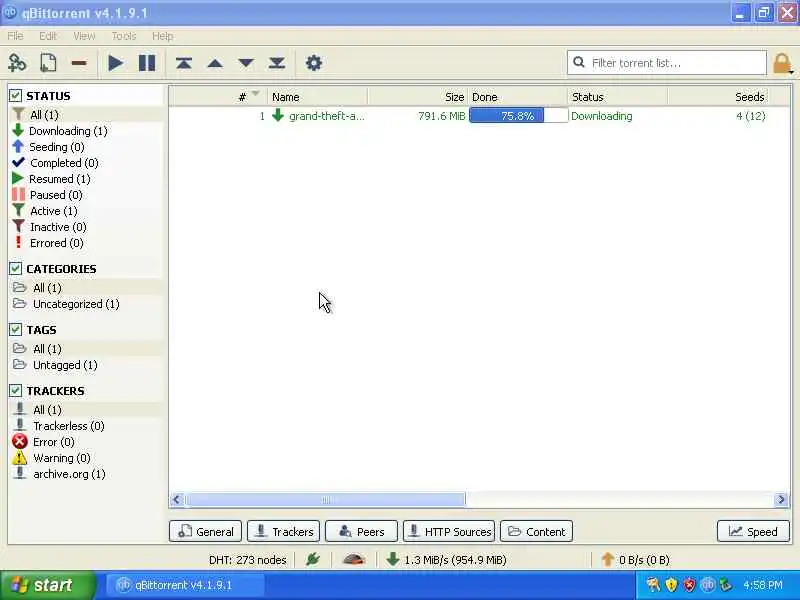800x600 pixels.
Task: Toggle the CATEGORIES section checkbox
Action: [x=15, y=268]
